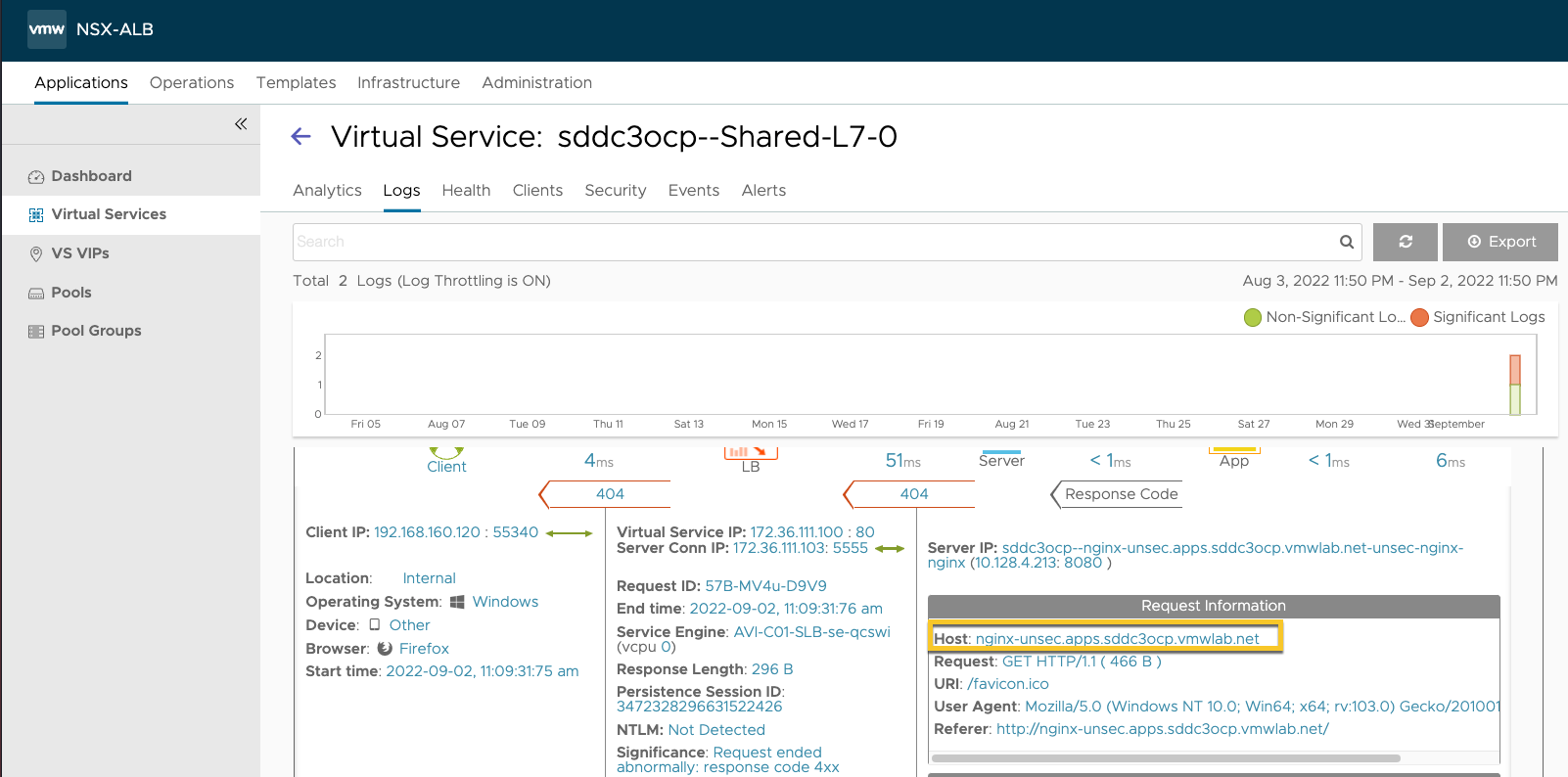
Task: Filter by Virtual Service IP 172.36.111.100
Action: coord(796,532)
